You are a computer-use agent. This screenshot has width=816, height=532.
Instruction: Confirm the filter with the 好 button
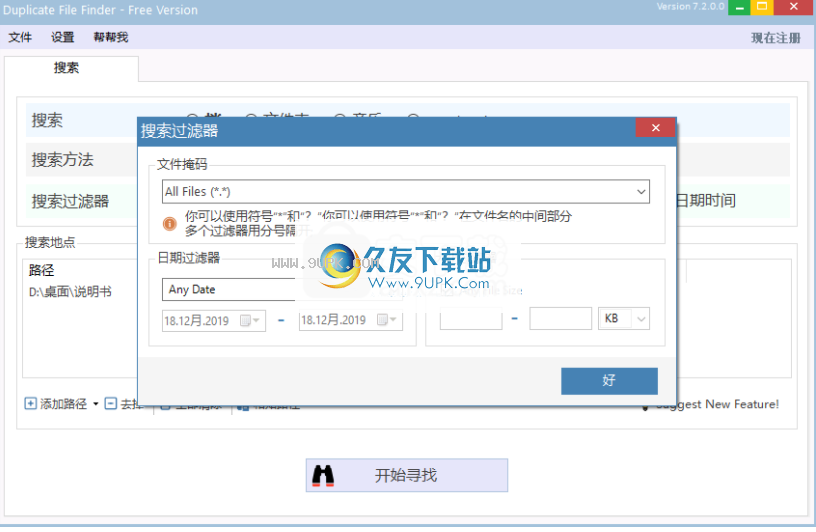click(x=609, y=381)
